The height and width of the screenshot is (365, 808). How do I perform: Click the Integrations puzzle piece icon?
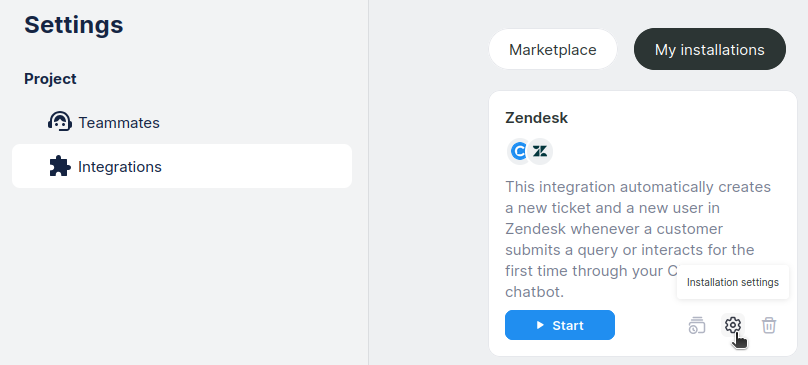coord(60,166)
